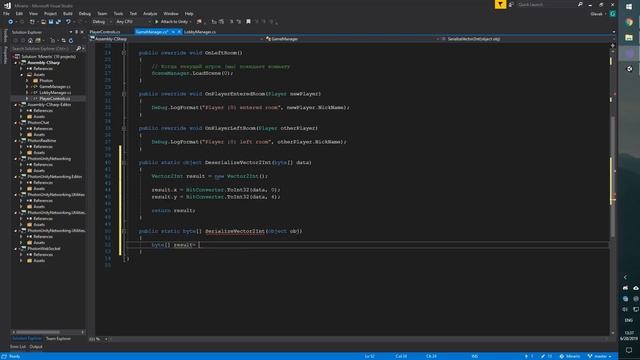Click the Attach to Unity button
Screen dimensions: 640x360
[171, 22]
